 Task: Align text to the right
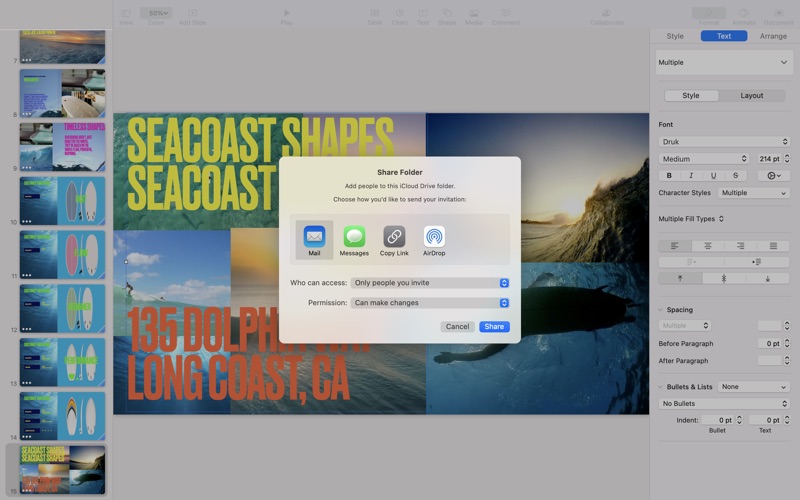[740, 245]
